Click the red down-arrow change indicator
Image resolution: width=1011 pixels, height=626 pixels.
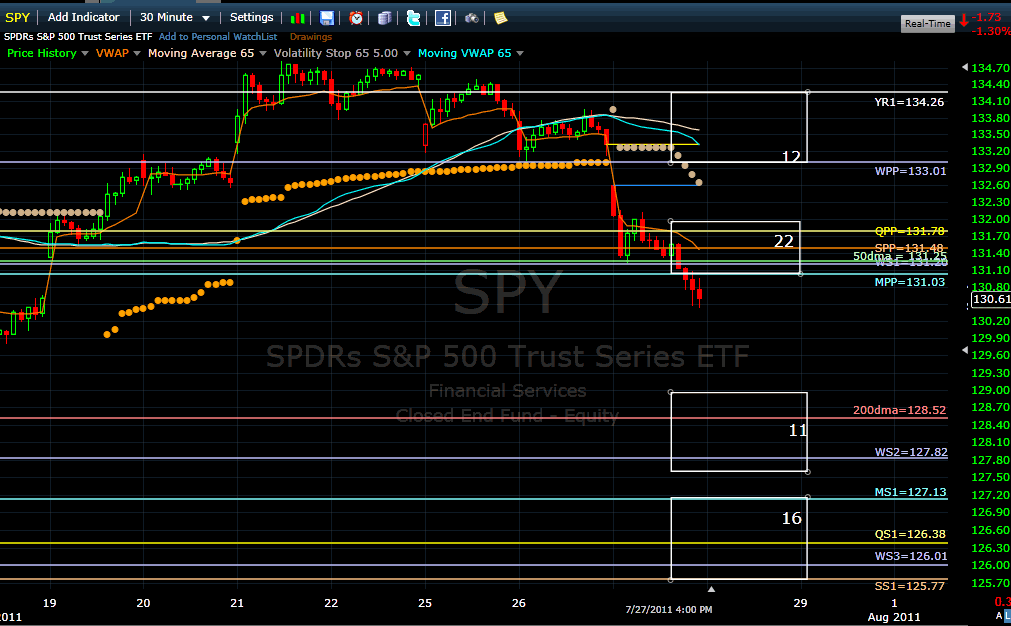(x=964, y=21)
